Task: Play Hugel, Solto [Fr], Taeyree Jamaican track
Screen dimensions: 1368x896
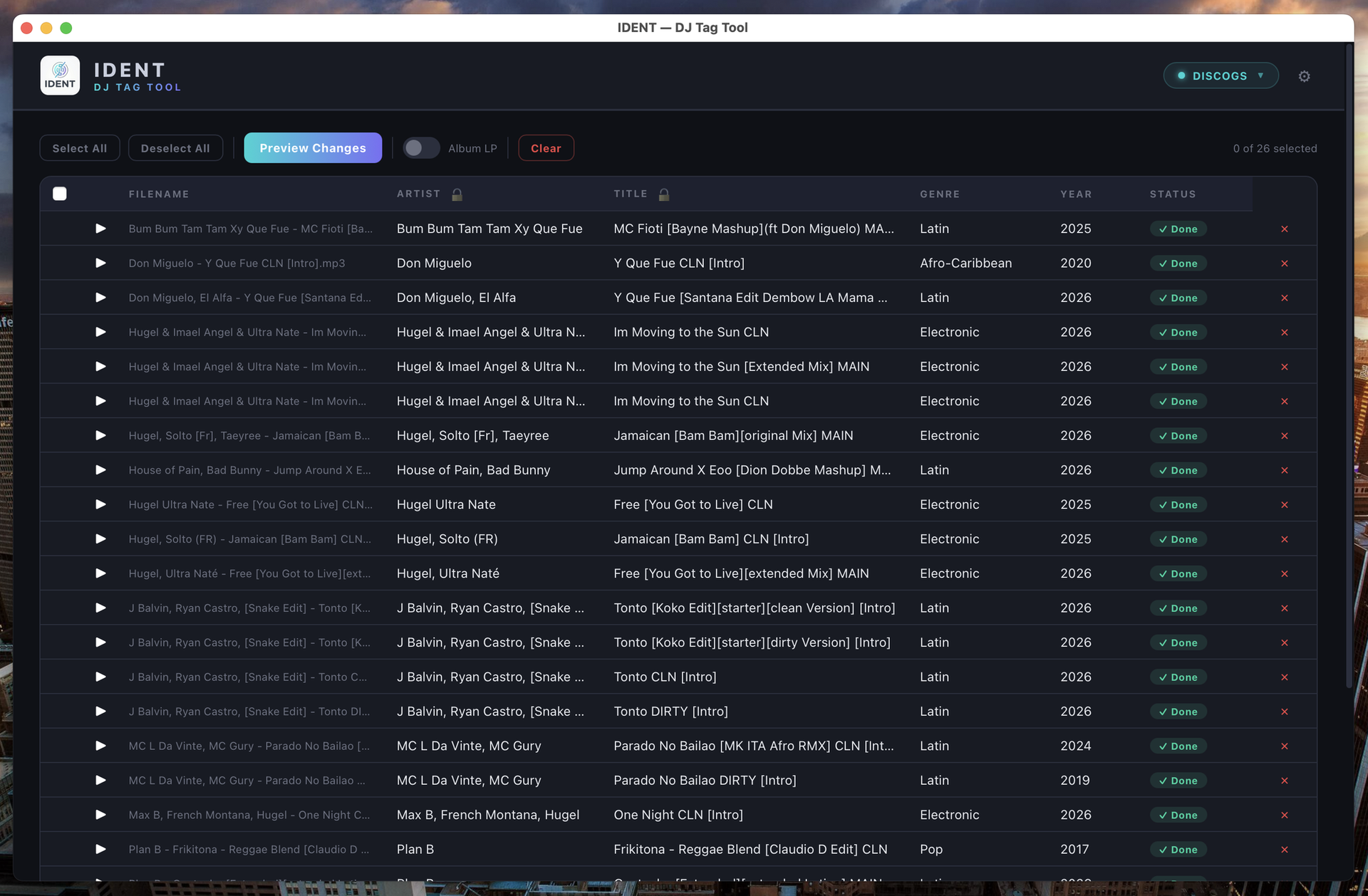Action: (x=100, y=435)
